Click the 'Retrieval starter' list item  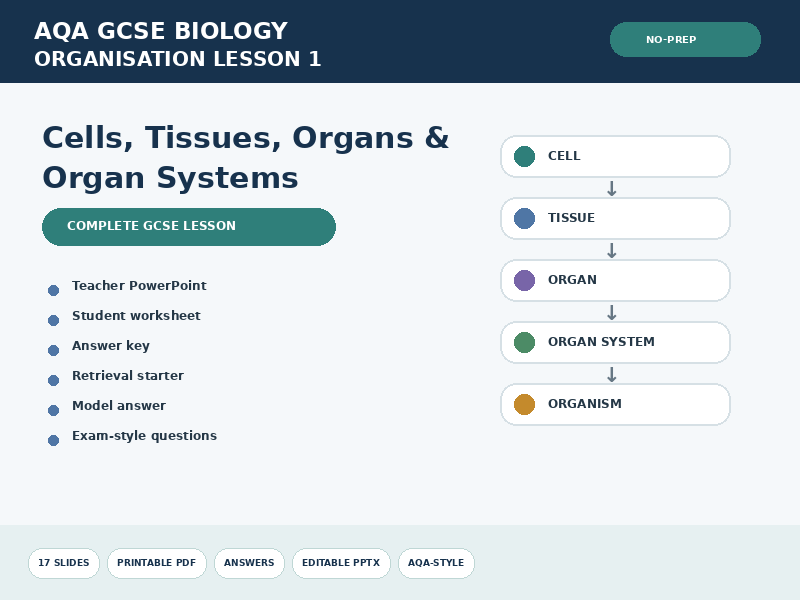128,376
